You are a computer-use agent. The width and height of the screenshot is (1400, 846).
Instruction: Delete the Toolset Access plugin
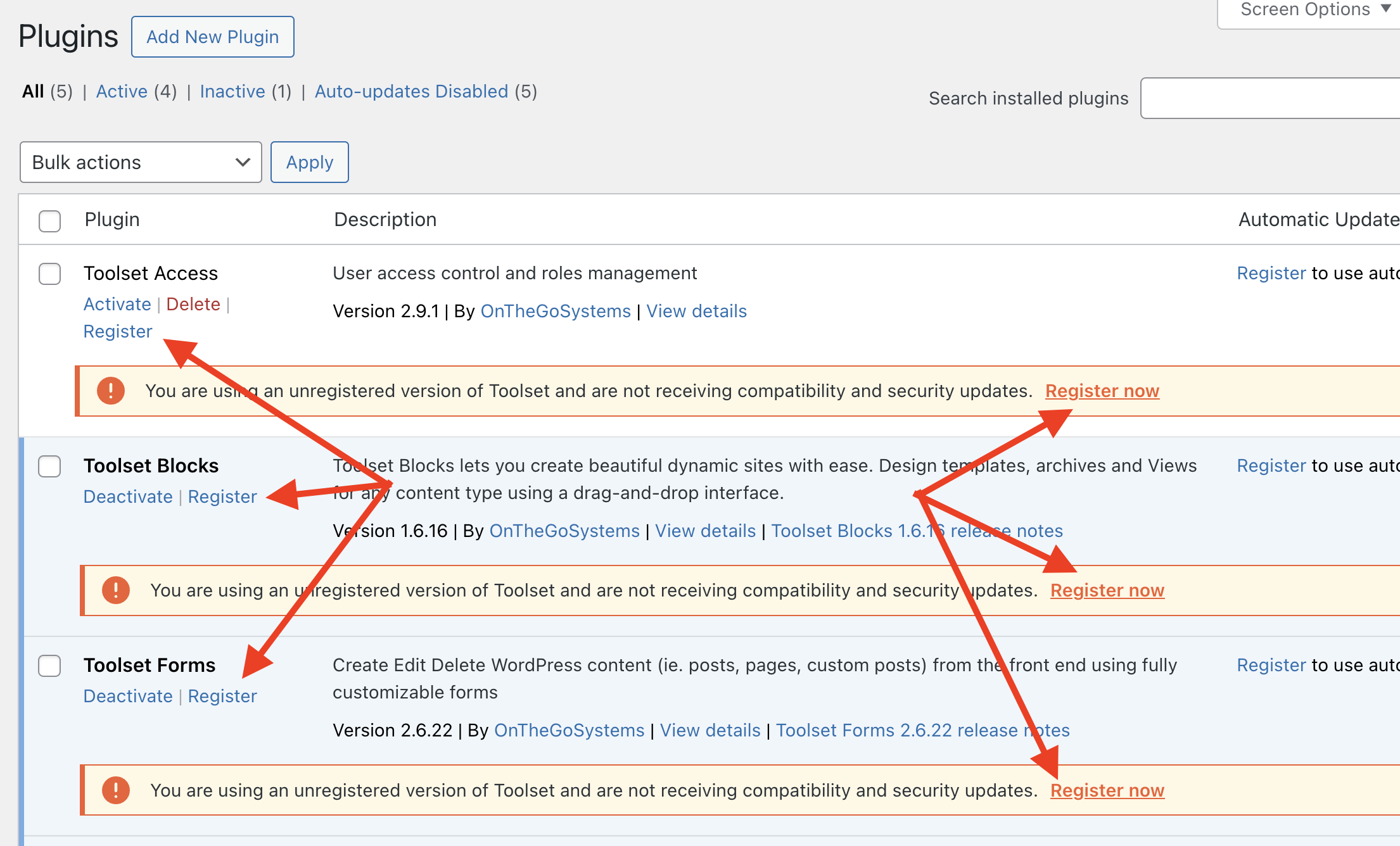[x=193, y=305]
